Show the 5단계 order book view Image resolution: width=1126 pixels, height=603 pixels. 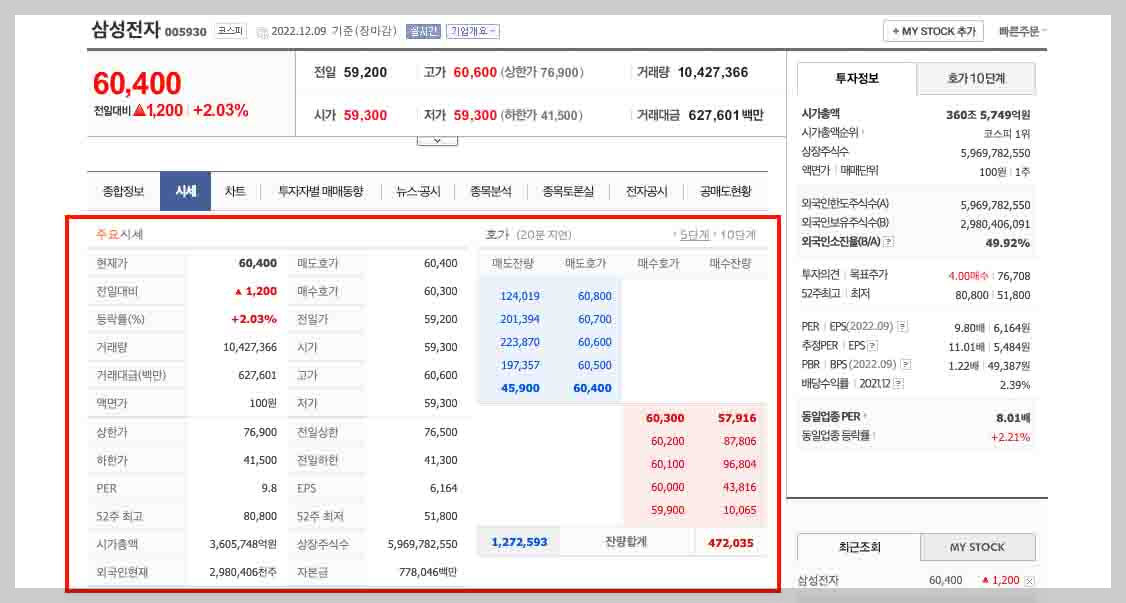[694, 235]
